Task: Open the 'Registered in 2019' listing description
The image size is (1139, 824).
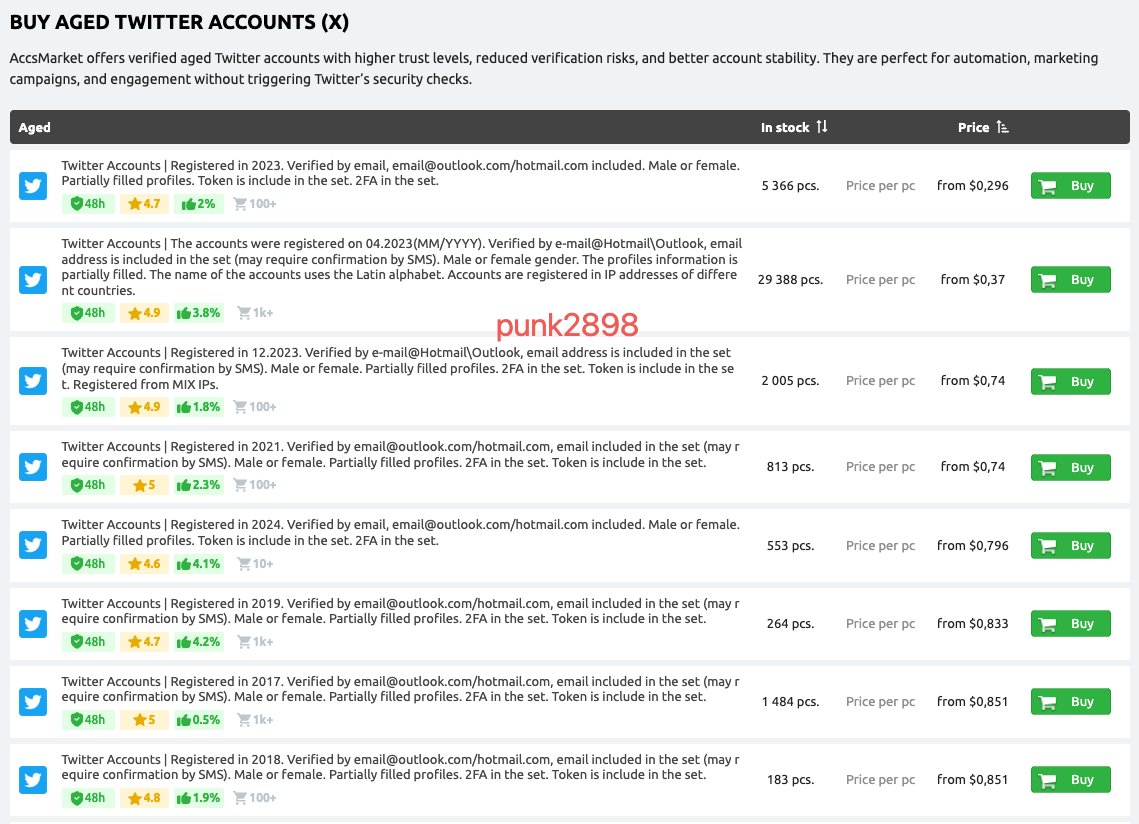Action: pyautogui.click(x=400, y=611)
